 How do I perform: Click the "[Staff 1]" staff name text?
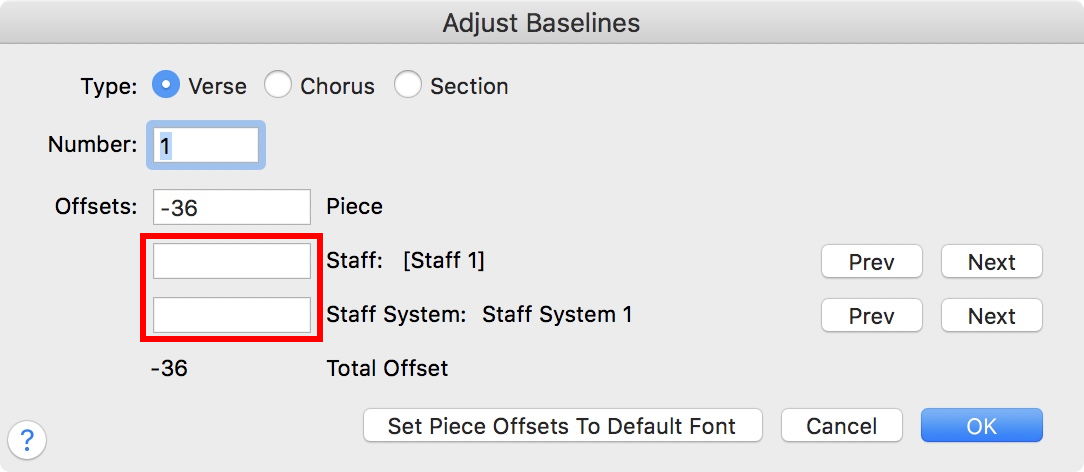tap(443, 261)
